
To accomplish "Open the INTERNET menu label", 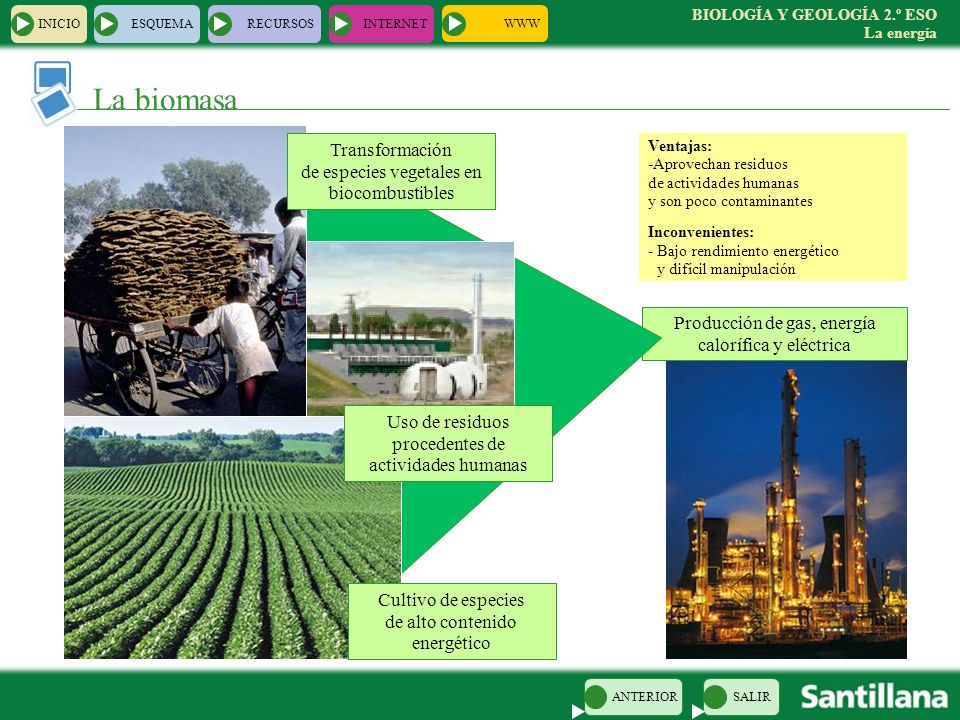I will click(395, 24).
